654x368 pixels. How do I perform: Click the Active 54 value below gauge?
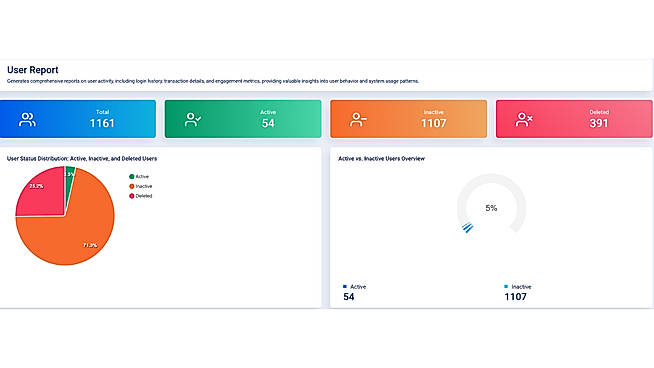[349, 297]
